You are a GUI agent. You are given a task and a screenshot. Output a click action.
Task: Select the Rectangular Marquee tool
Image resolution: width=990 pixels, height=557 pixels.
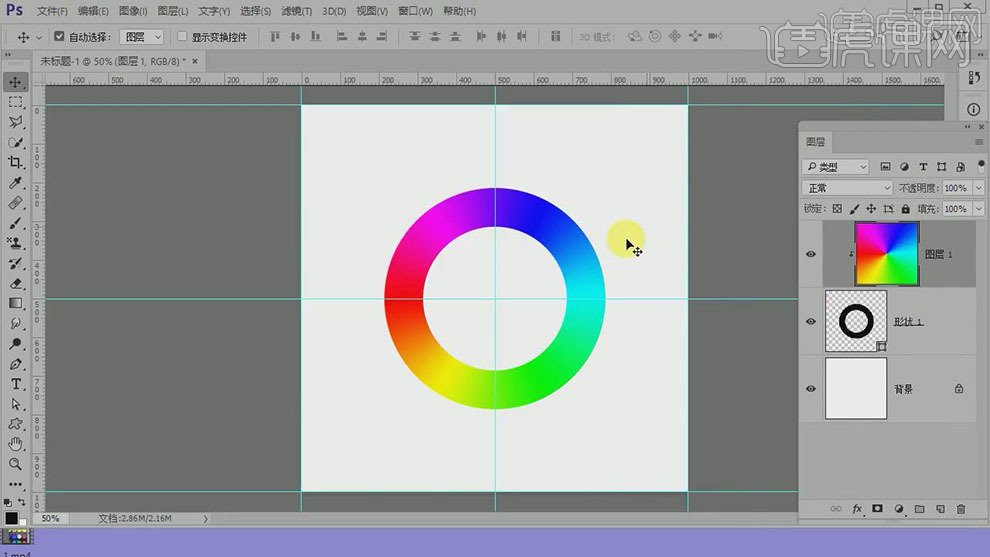coord(15,102)
